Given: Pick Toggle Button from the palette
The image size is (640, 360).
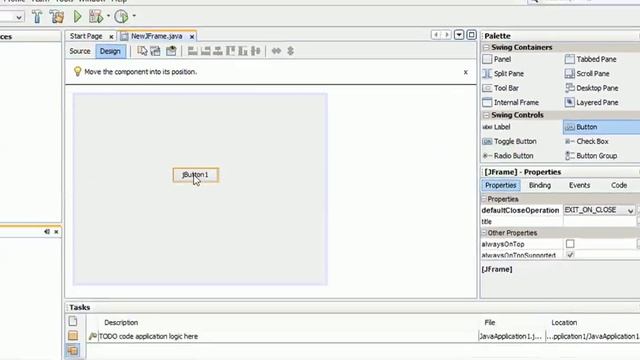Looking at the screenshot, I should 509,141.
